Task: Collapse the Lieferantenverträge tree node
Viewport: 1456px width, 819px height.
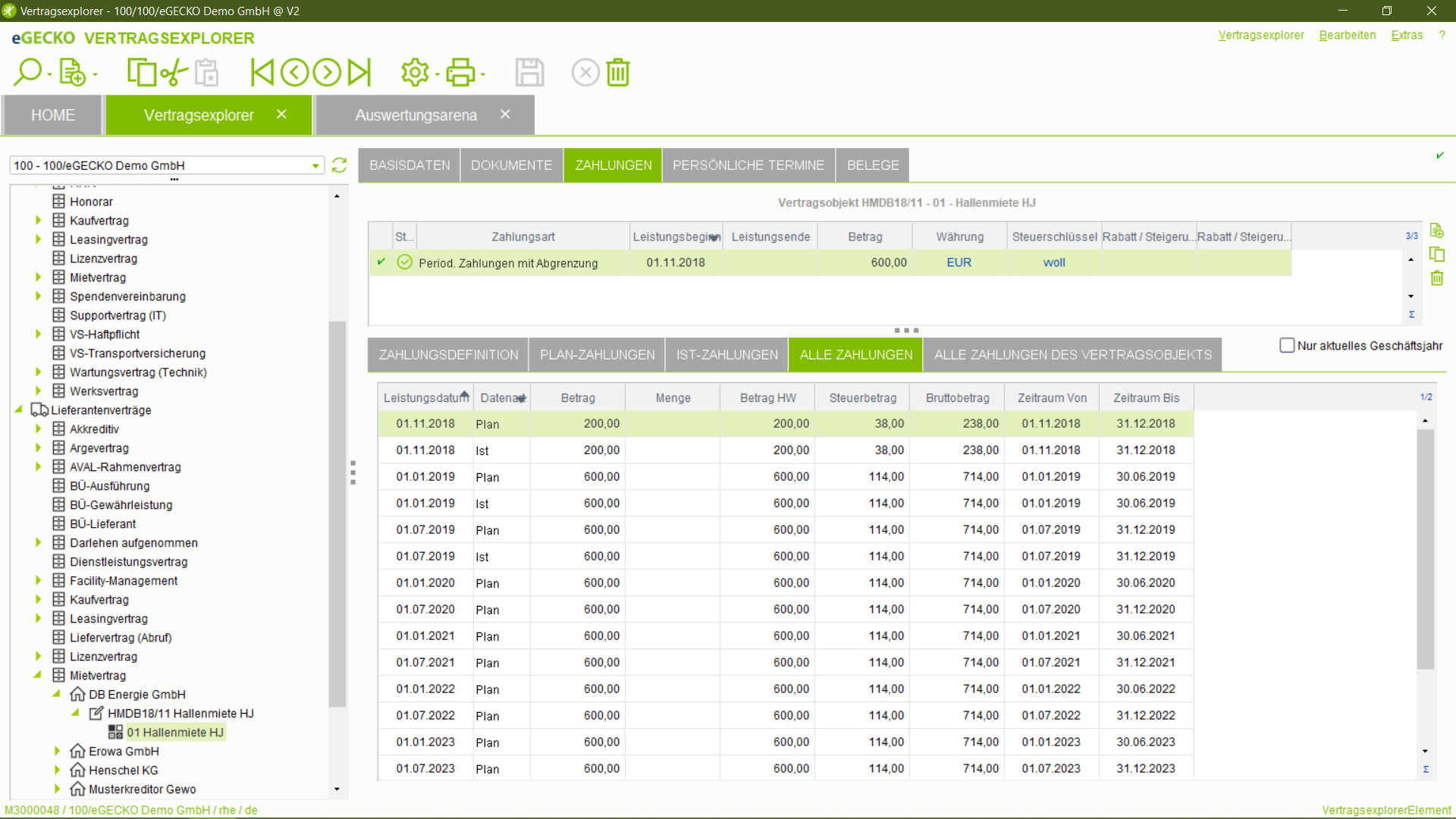Action: (19, 409)
